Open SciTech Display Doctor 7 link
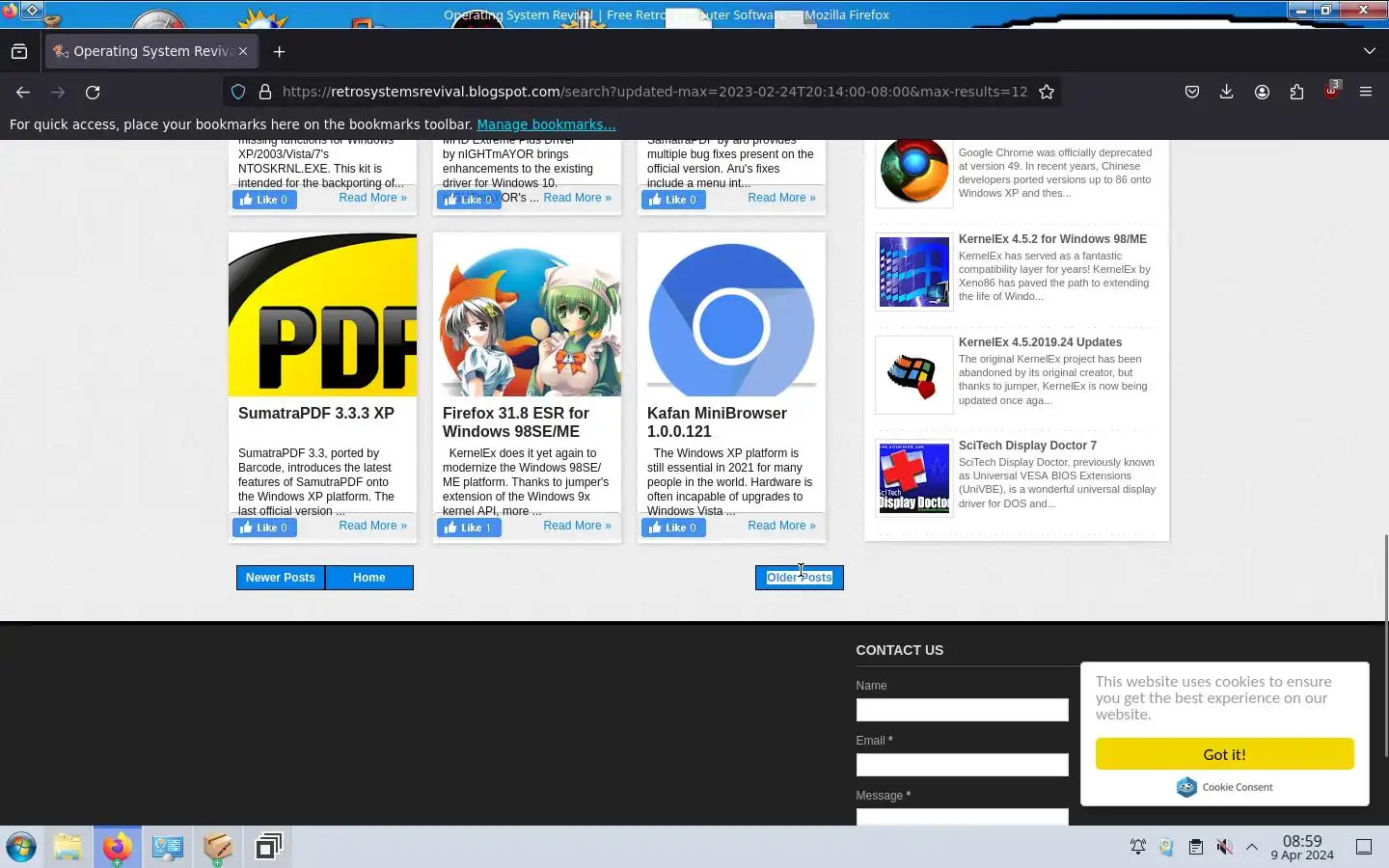The height and width of the screenshot is (868, 1389). (1027, 446)
